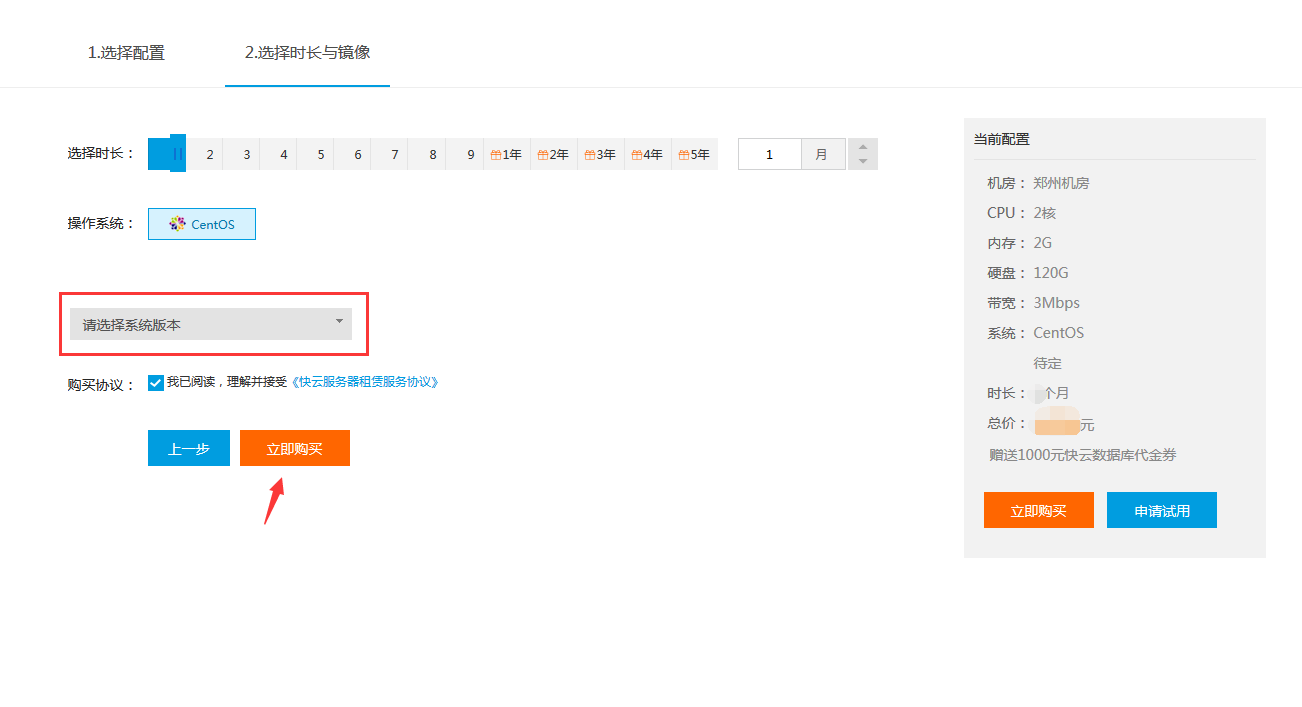Click the up arrow to increase months
Image resolution: width=1302 pixels, height=707 pixels.
tap(863, 147)
